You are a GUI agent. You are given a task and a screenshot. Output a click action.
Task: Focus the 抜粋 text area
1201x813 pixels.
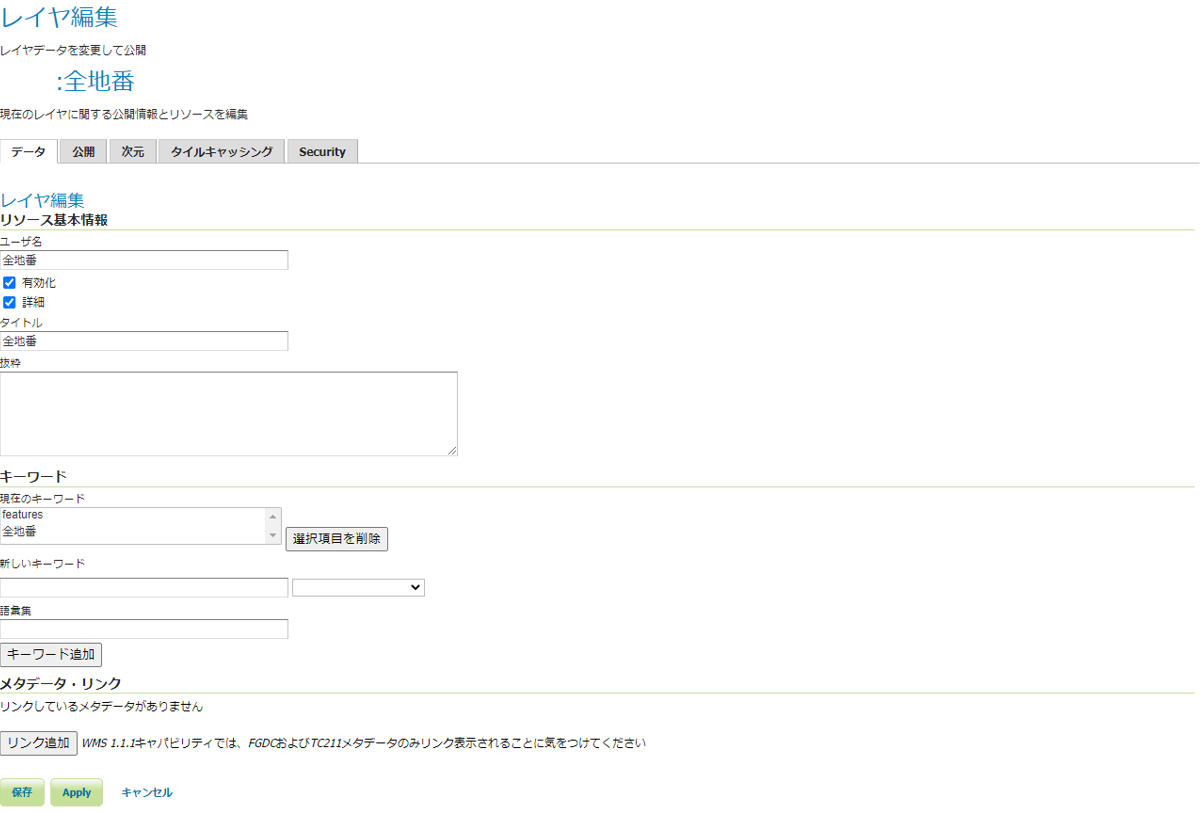click(x=228, y=413)
